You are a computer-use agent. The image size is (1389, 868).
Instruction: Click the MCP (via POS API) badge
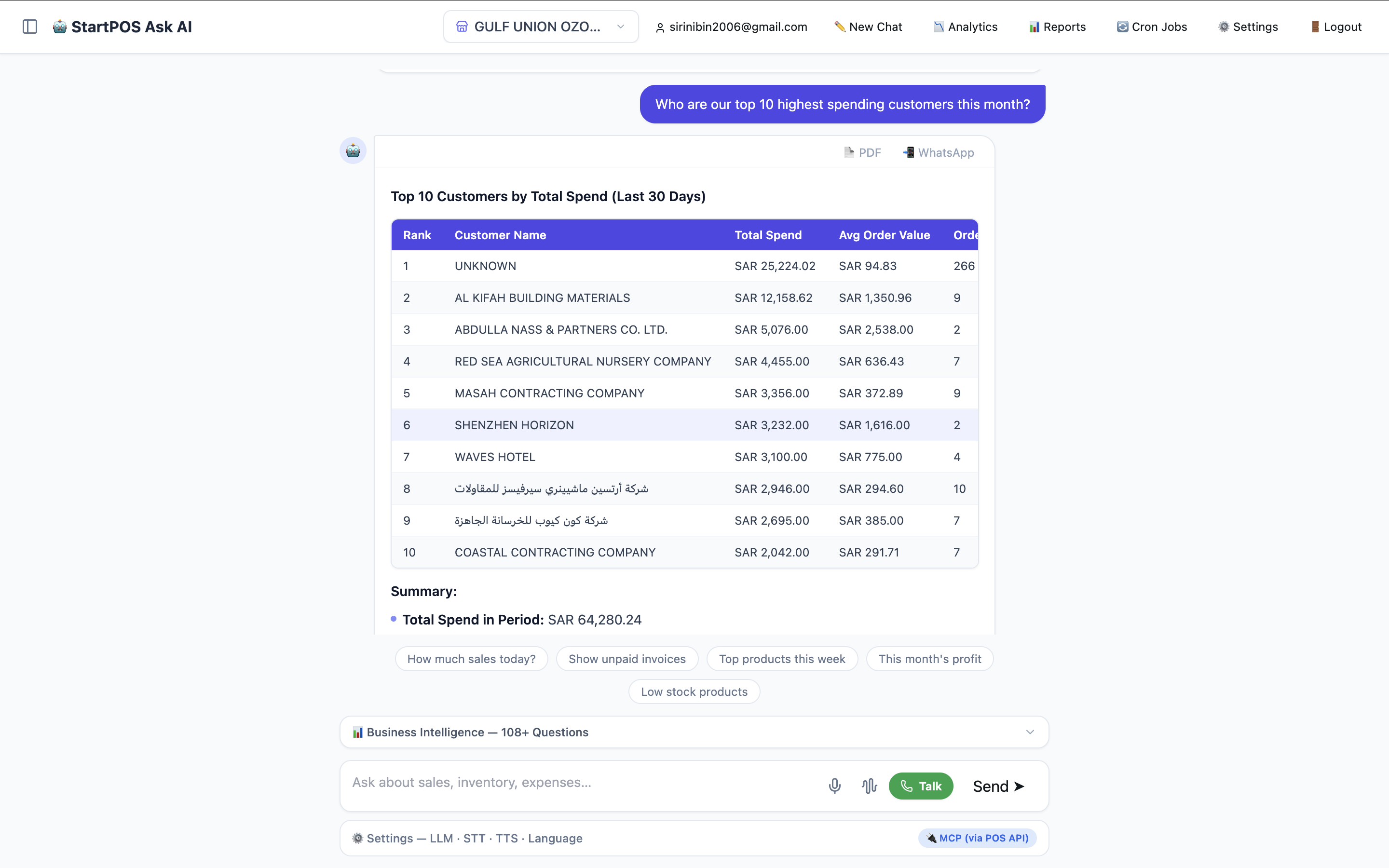tap(977, 838)
